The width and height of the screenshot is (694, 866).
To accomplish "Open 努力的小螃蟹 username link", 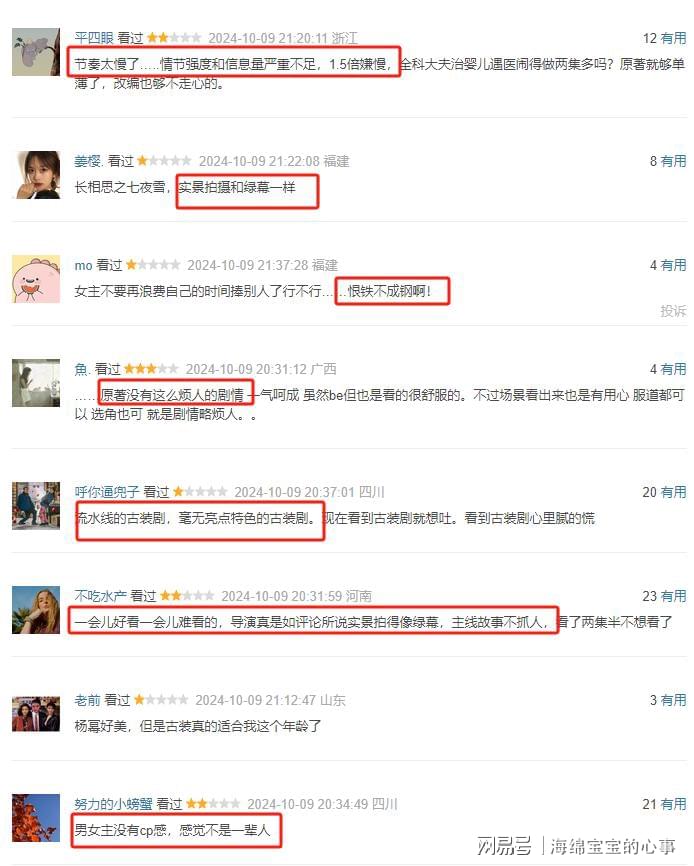I will (x=113, y=805).
